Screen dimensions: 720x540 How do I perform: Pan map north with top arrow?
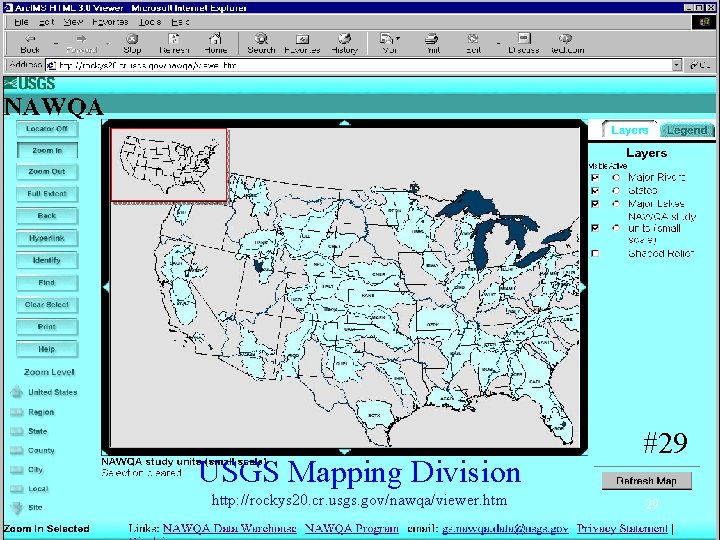coord(344,123)
